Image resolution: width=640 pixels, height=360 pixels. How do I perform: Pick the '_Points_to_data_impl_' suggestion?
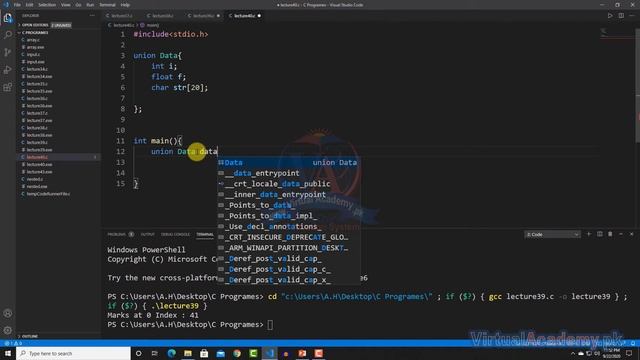coord(289,216)
